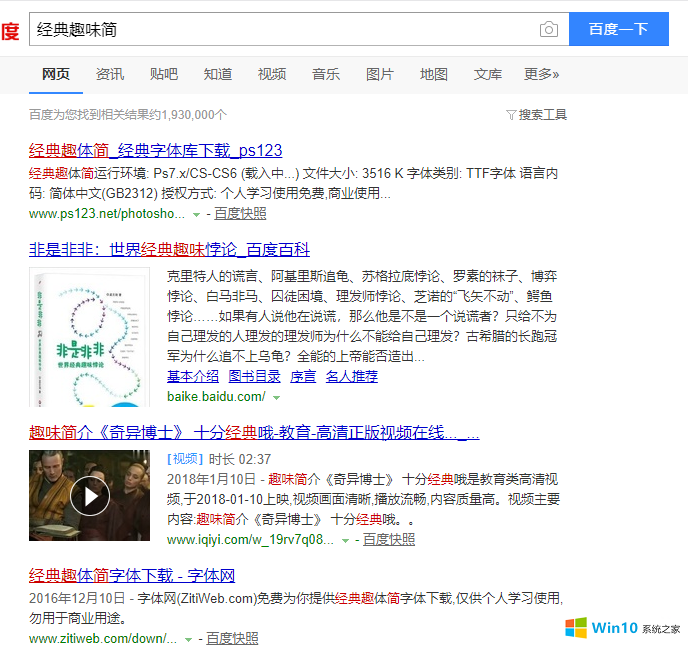Click the baike.baidu.com/ URL
The width and height of the screenshot is (688, 649).
coord(216,397)
